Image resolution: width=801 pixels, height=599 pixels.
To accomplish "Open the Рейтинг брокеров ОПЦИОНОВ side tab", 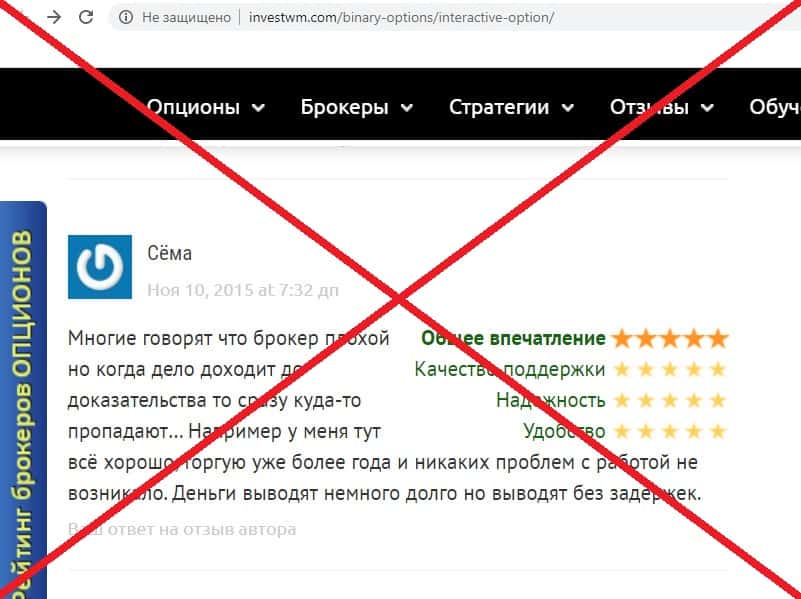I will tap(23, 400).
